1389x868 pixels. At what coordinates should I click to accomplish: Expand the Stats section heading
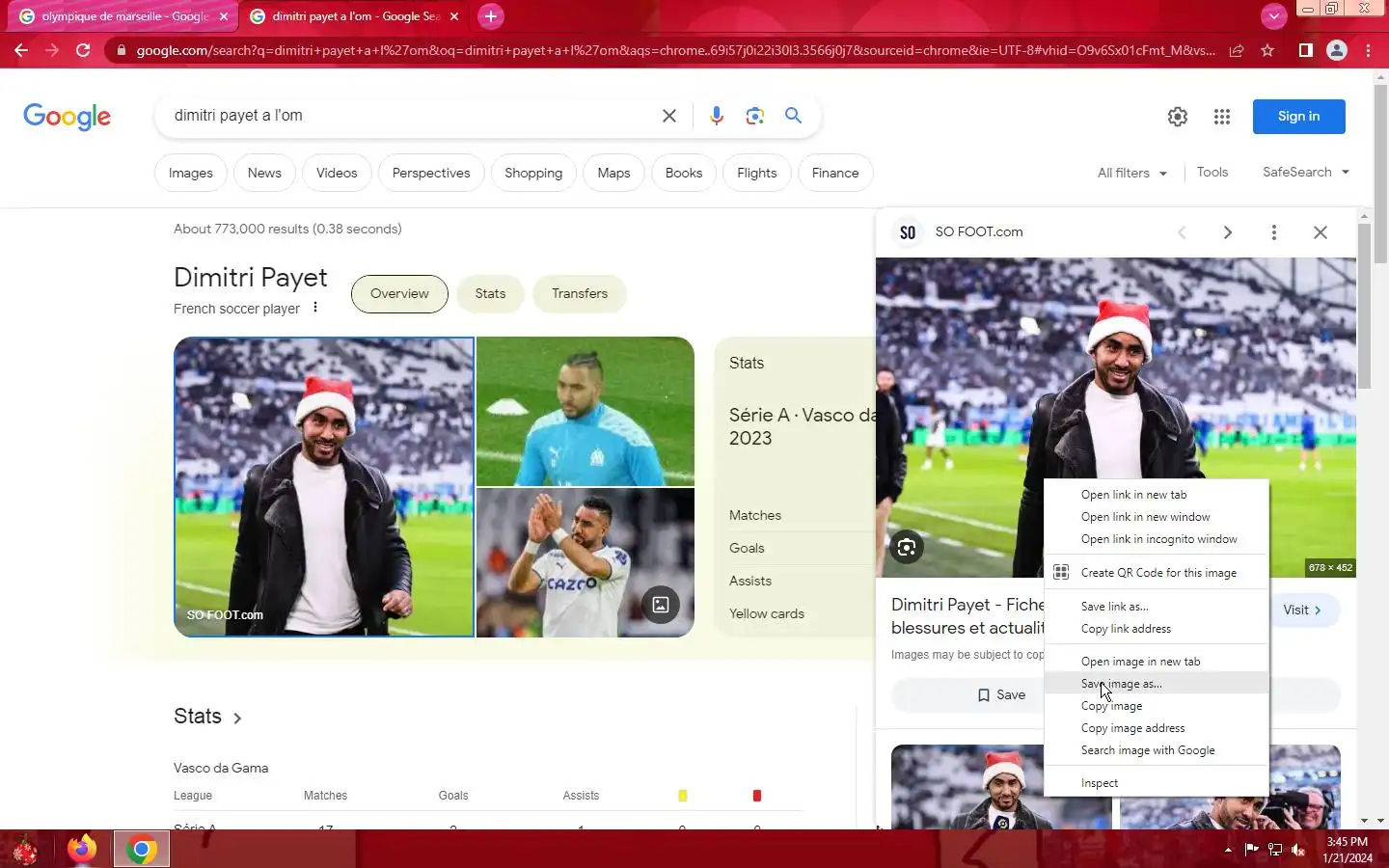pyautogui.click(x=207, y=717)
